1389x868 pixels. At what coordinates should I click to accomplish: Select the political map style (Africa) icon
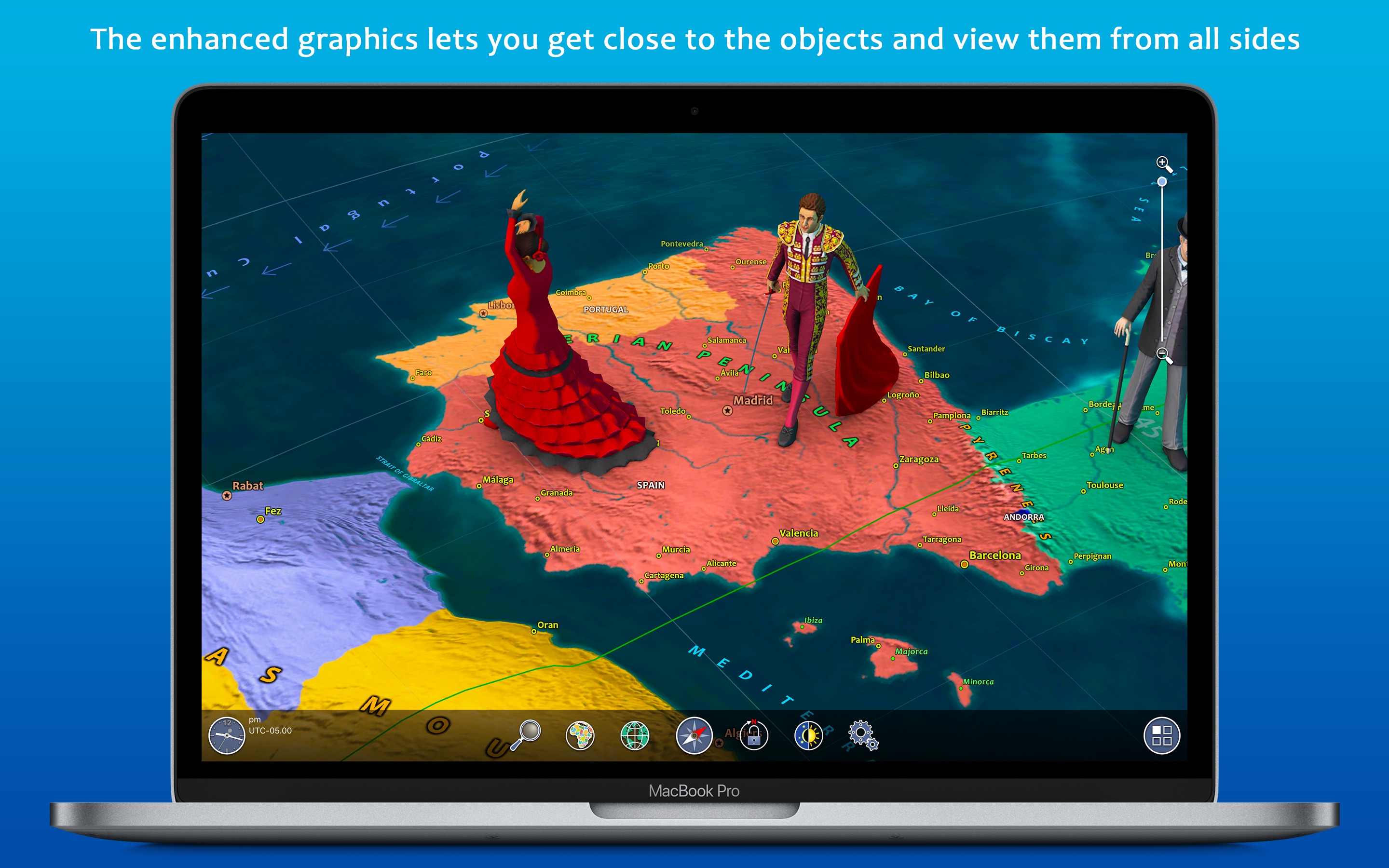[x=580, y=735]
